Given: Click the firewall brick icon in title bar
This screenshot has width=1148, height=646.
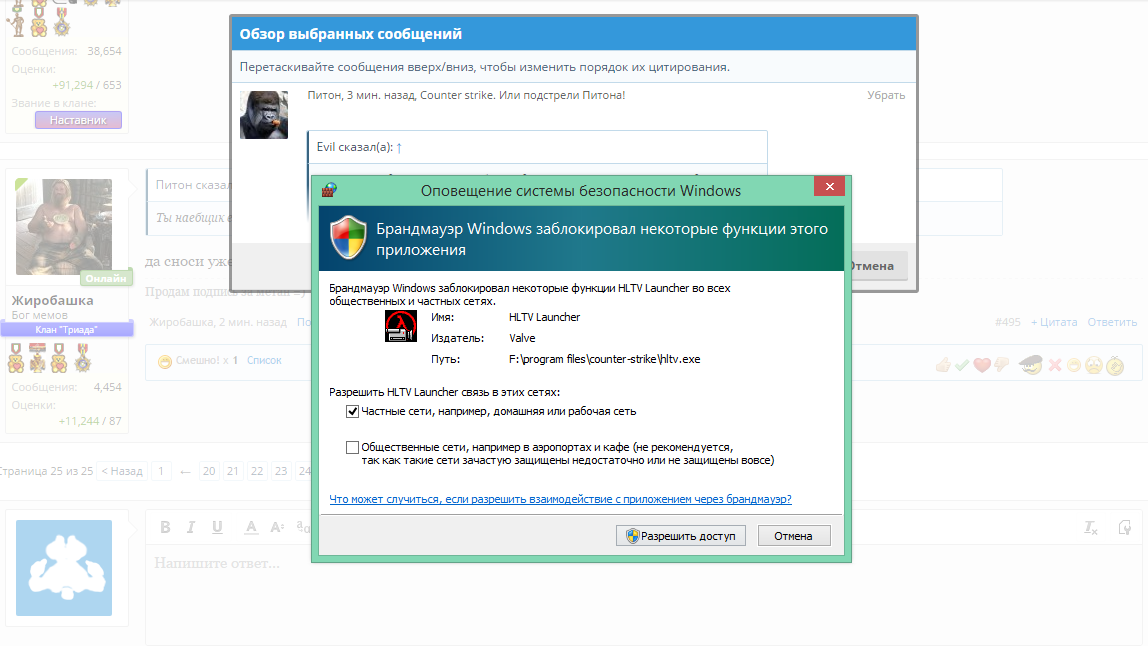Looking at the screenshot, I should [x=329, y=190].
